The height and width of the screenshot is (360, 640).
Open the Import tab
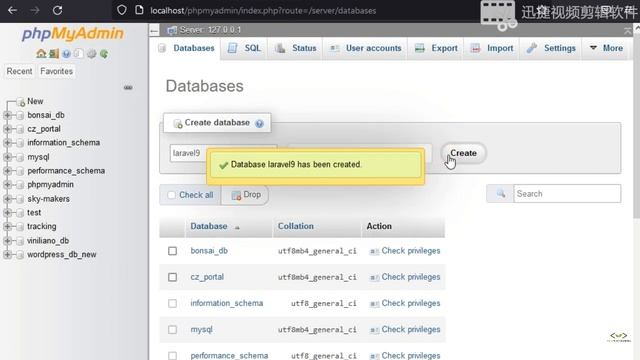[x=491, y=48]
